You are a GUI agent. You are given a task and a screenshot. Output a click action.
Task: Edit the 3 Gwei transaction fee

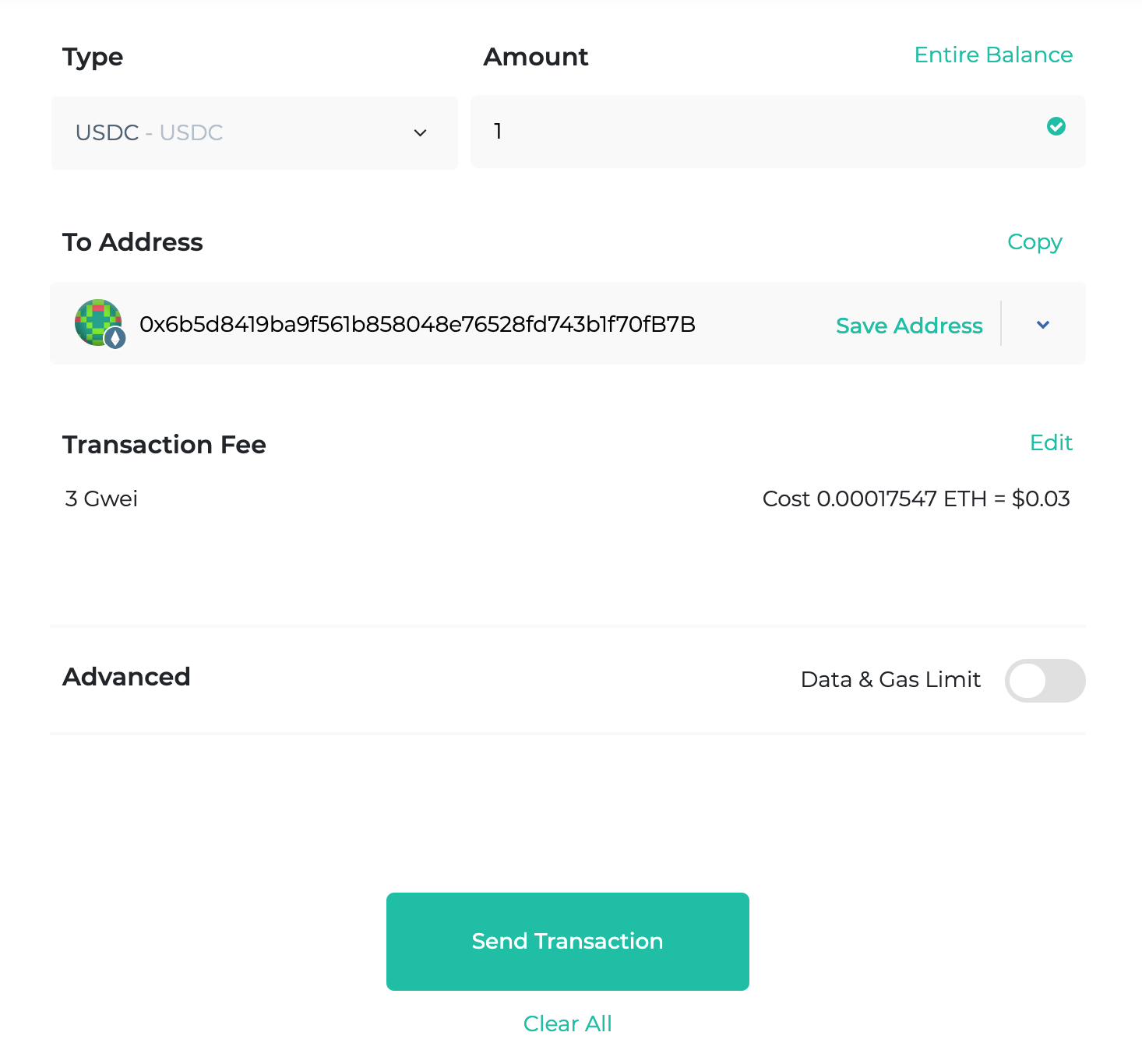point(1051,442)
